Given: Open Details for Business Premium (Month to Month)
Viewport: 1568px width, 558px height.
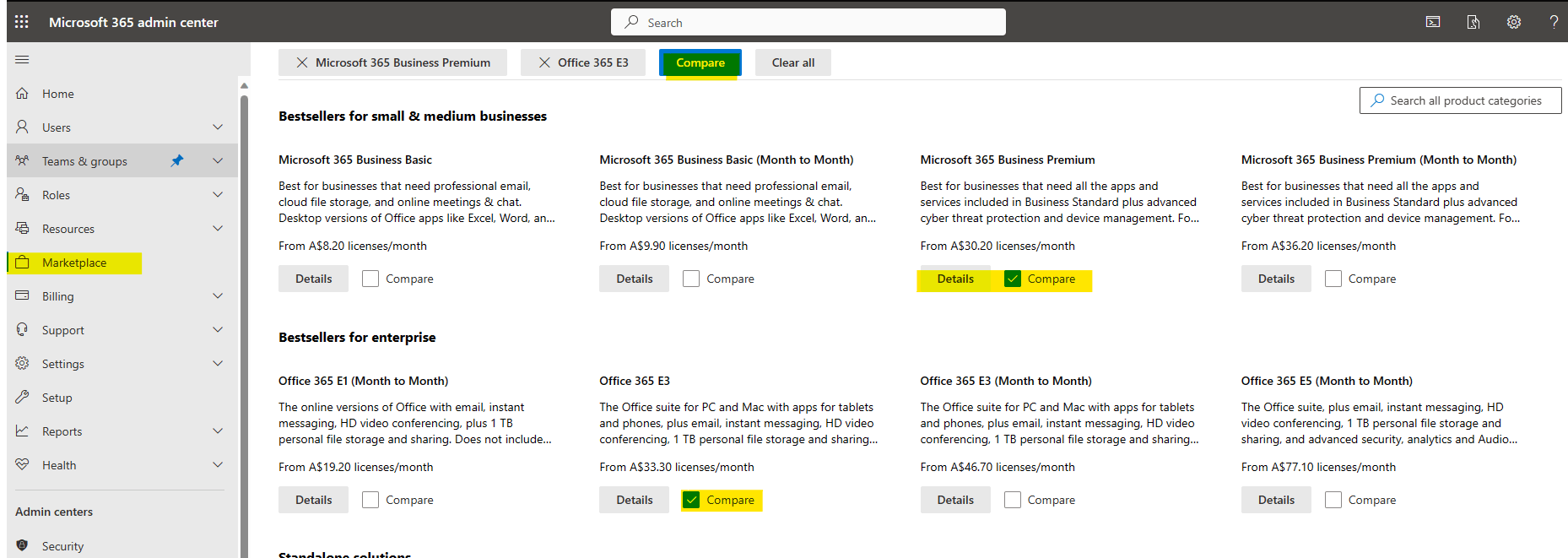Looking at the screenshot, I should click(1276, 279).
